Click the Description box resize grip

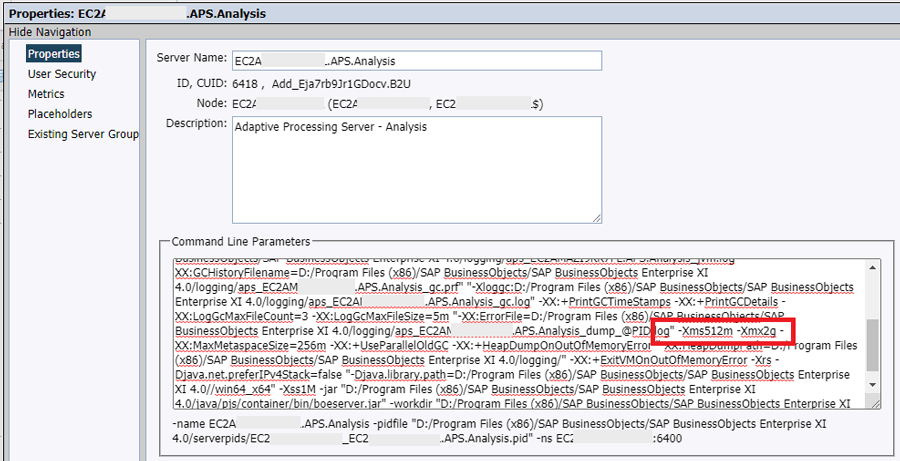pos(597,218)
